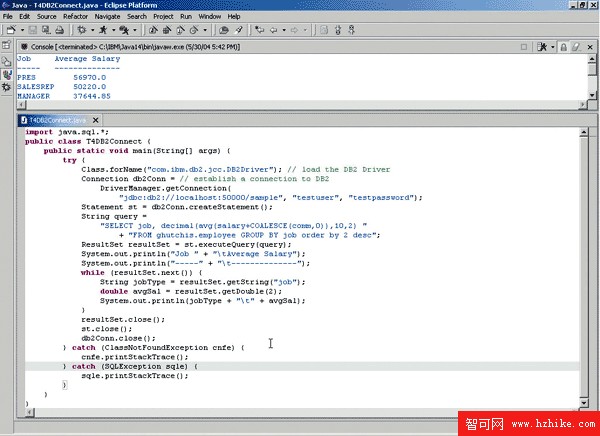Click the Console Terminate square button
The width and height of the screenshot is (600, 436).
point(524,47)
